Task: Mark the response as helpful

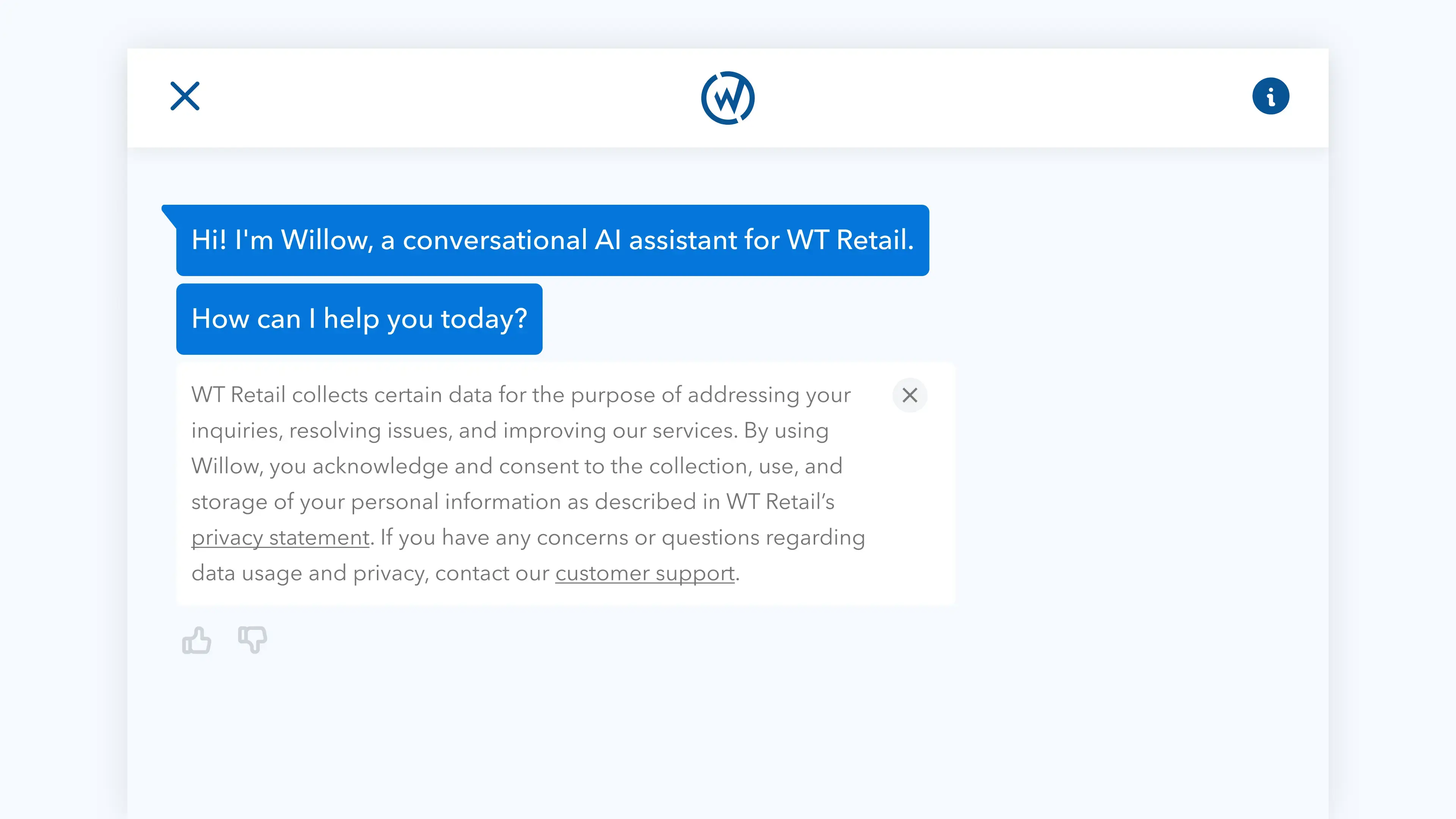Action: coord(197,640)
